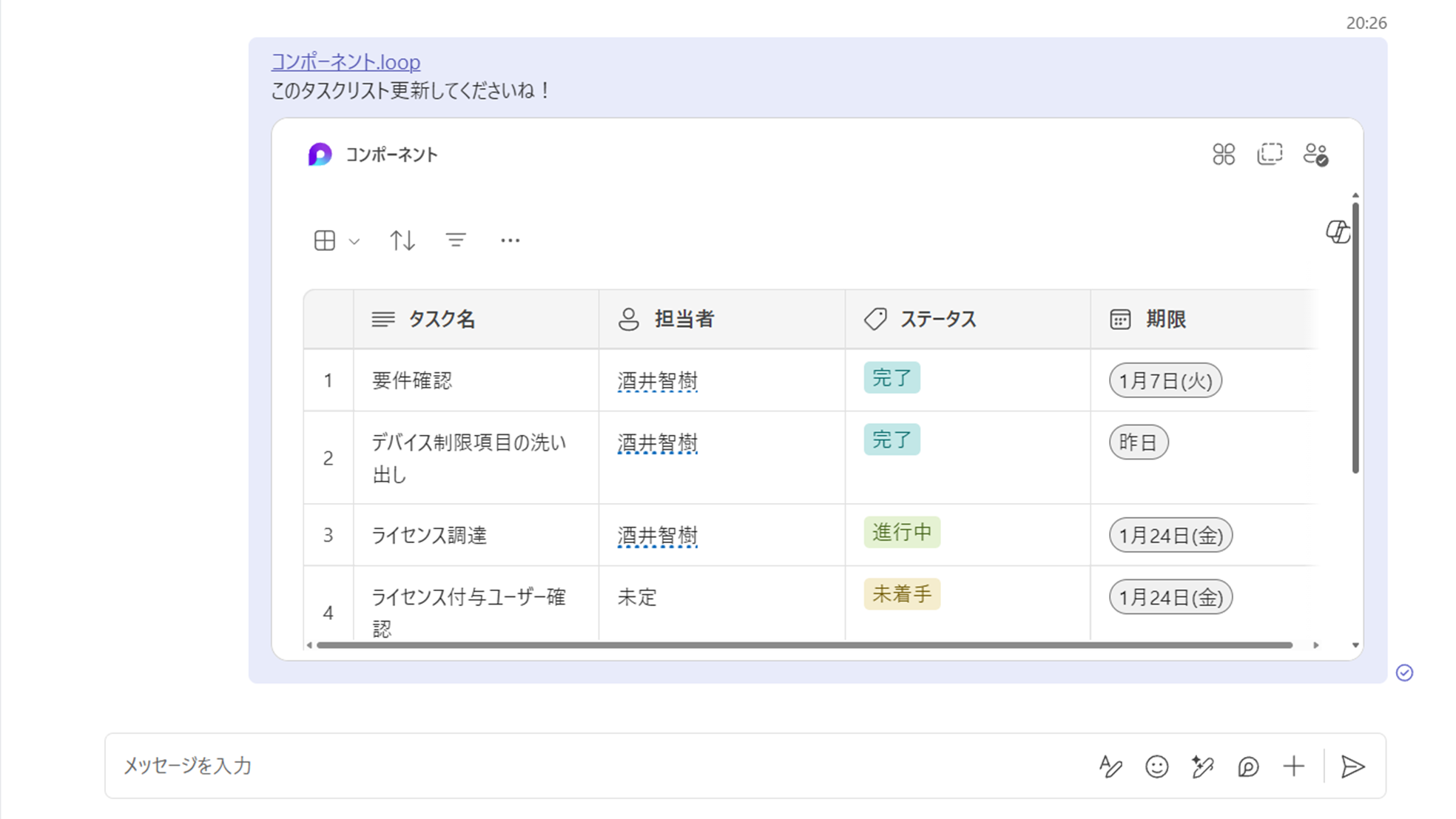Click the 完了 status badge on 要件確認

(892, 377)
